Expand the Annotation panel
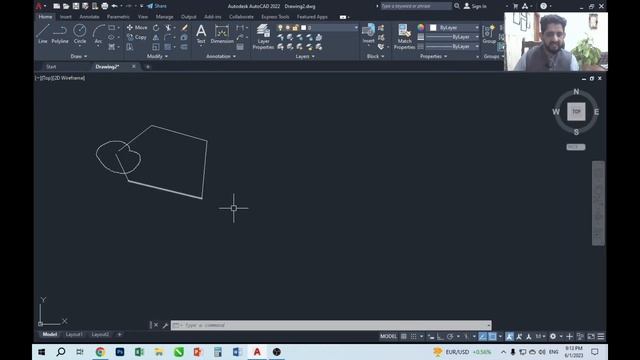The image size is (640, 360). 221,56
